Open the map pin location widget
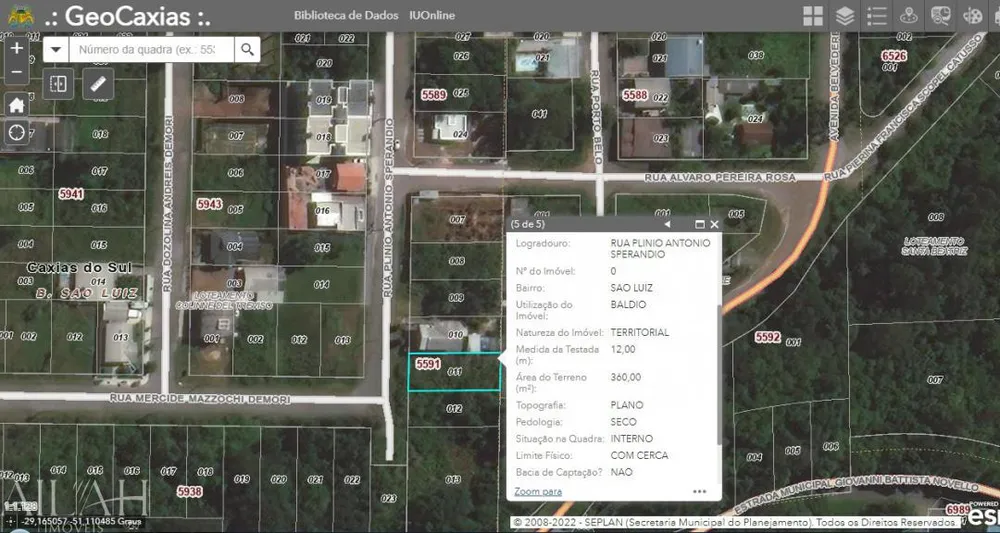Screen dimensions: 1000x533 909,16
